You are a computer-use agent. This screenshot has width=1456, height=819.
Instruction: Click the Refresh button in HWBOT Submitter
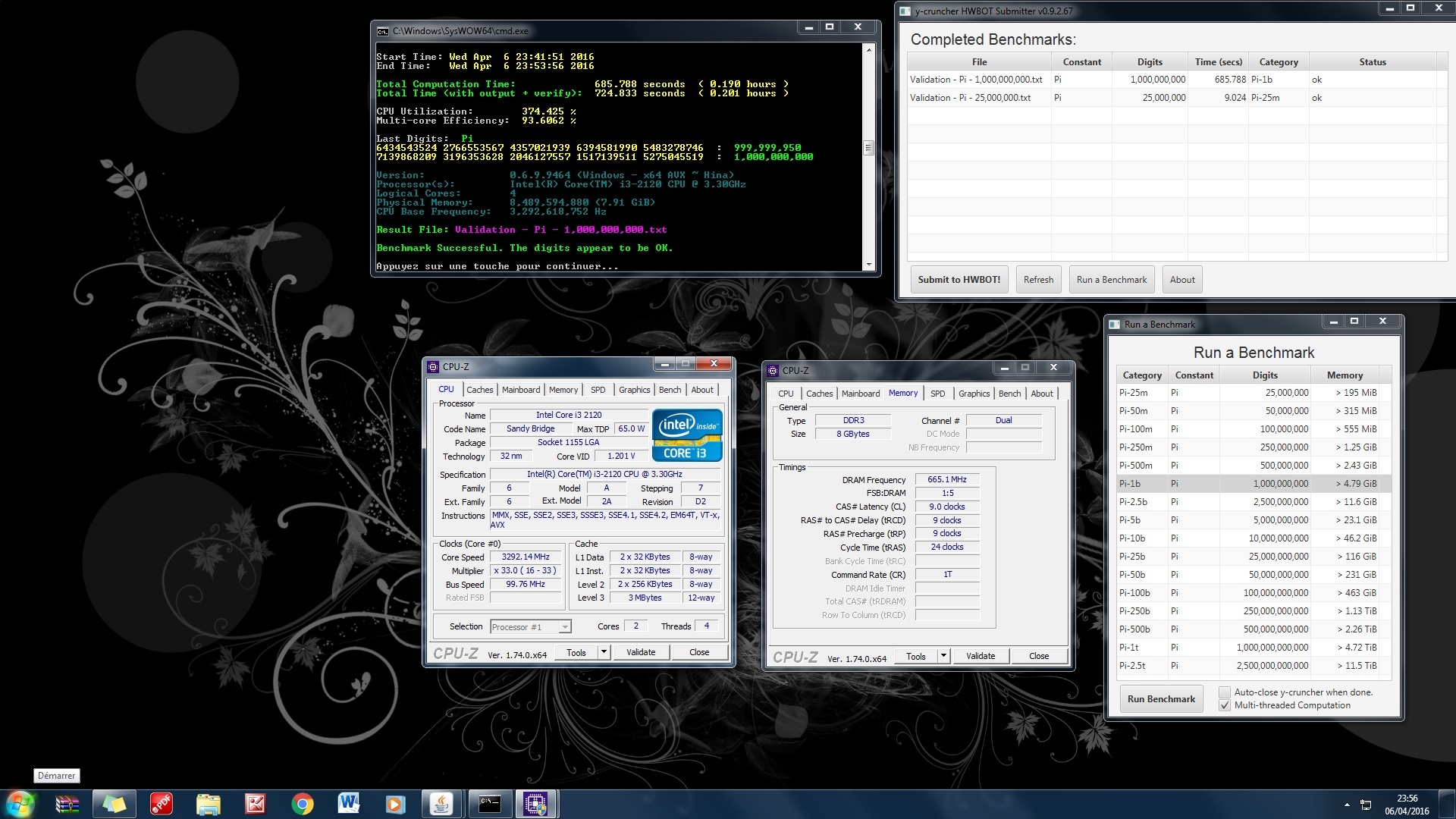coord(1038,280)
